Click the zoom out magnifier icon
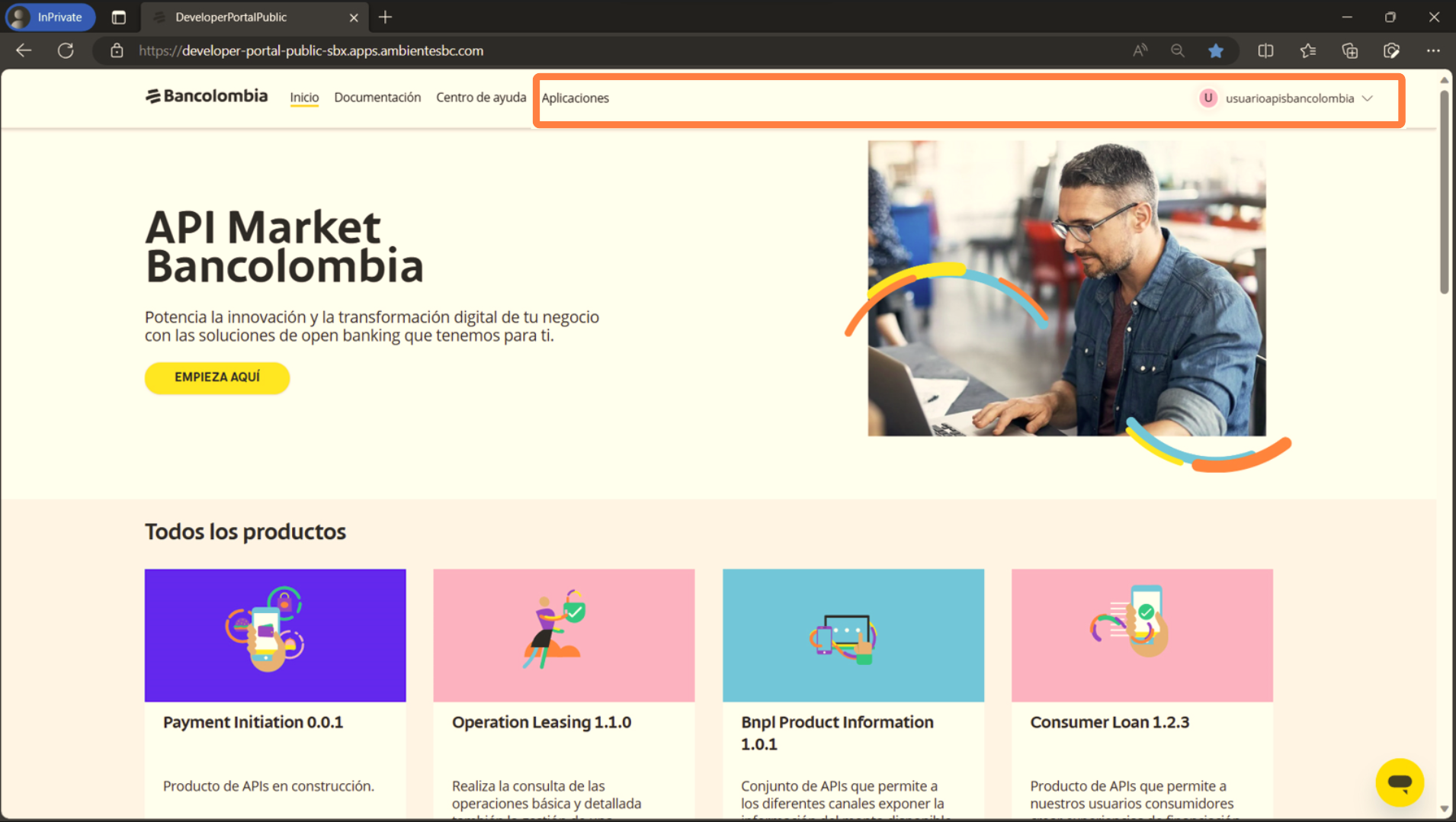The image size is (1456, 822). click(x=1178, y=50)
